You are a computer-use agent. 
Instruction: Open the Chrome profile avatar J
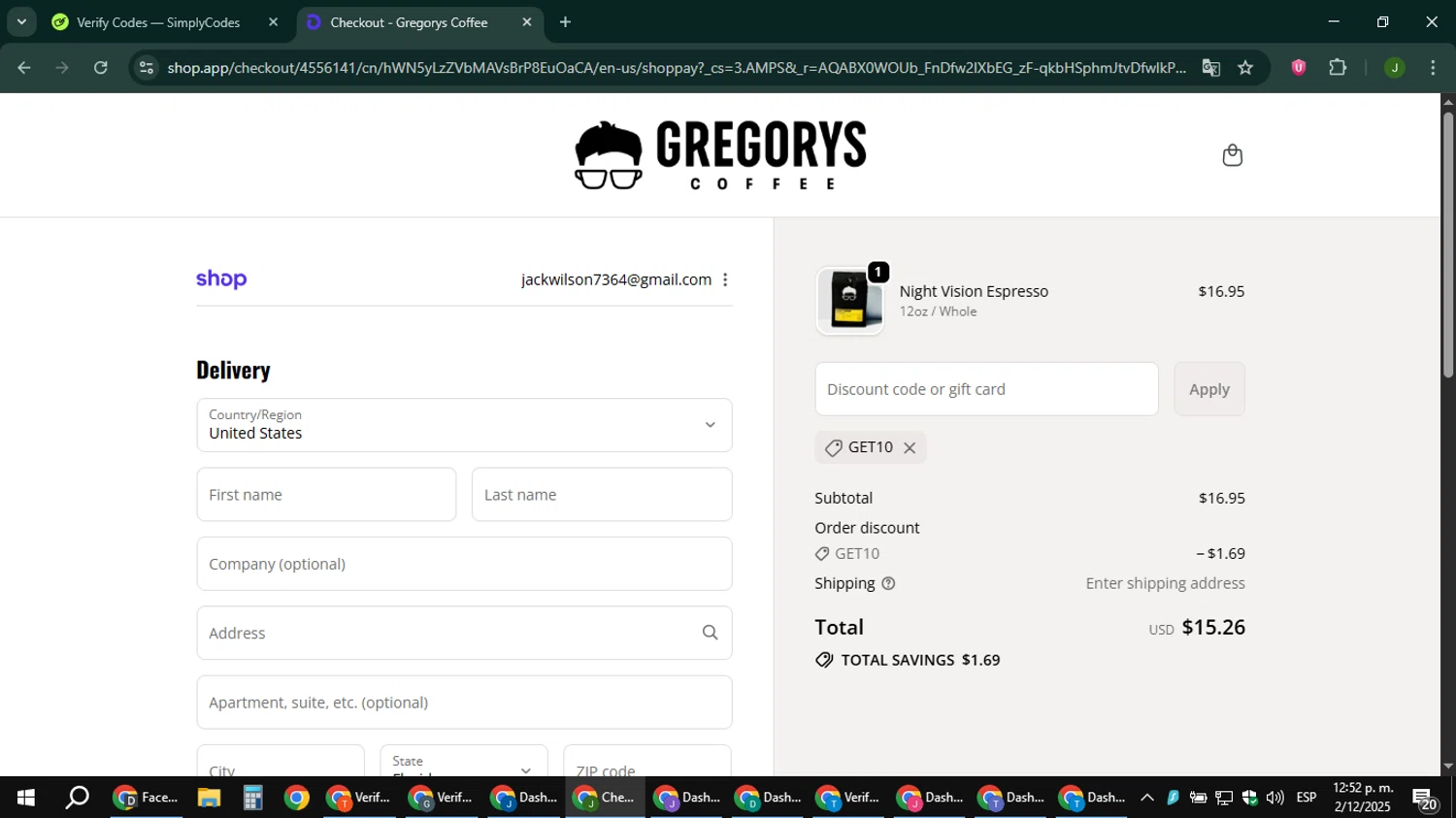click(1394, 68)
